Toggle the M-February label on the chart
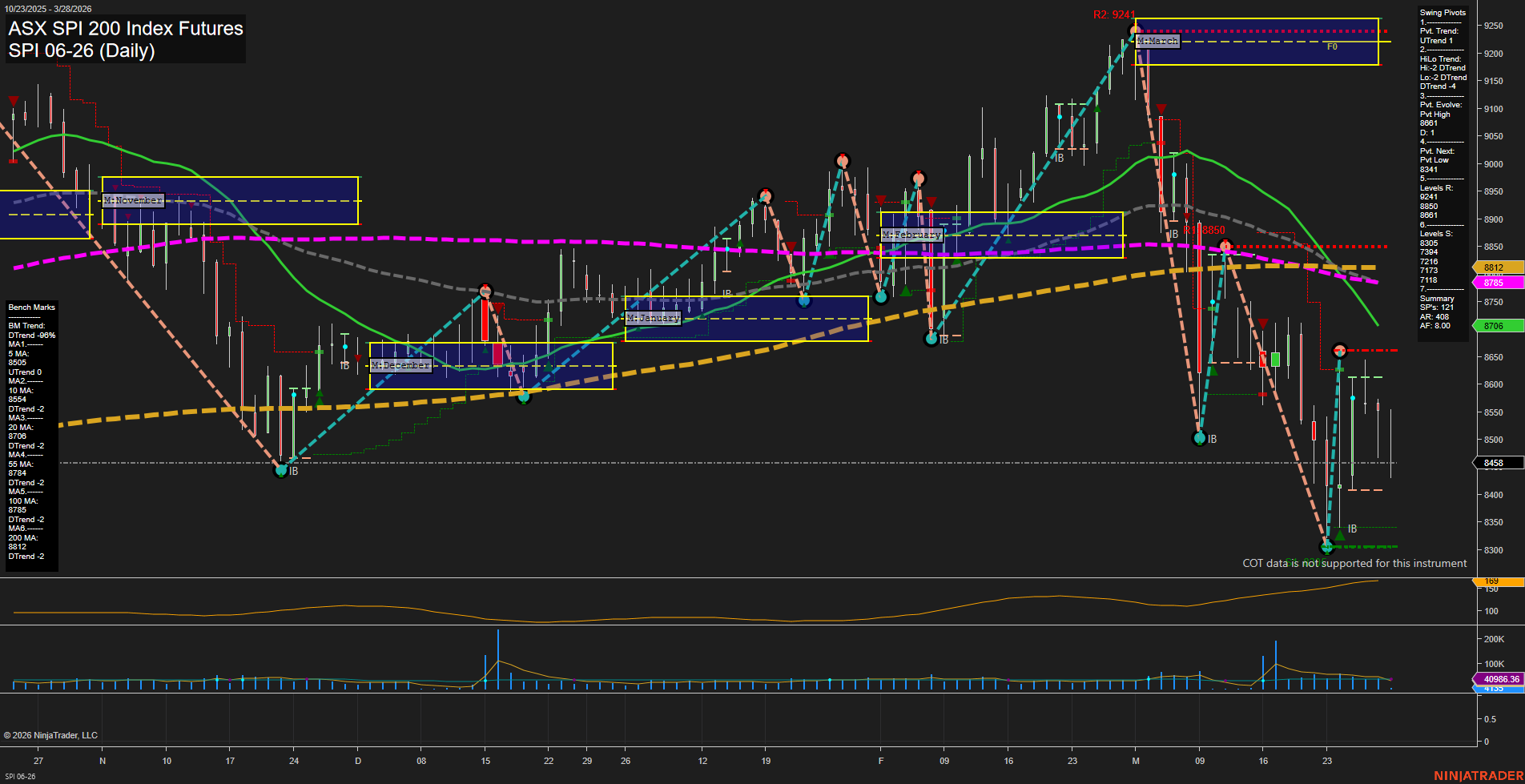Image resolution: width=1525 pixels, height=784 pixels. click(911, 235)
